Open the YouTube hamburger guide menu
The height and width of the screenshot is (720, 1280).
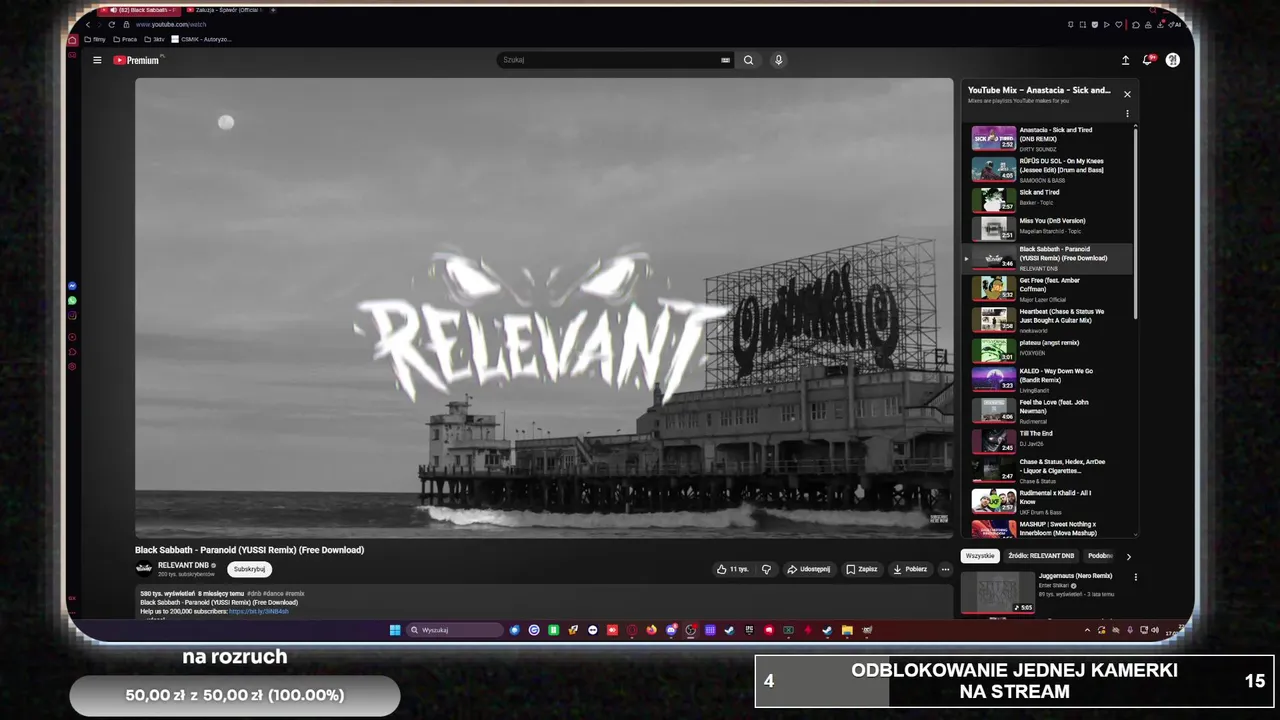coord(97,60)
